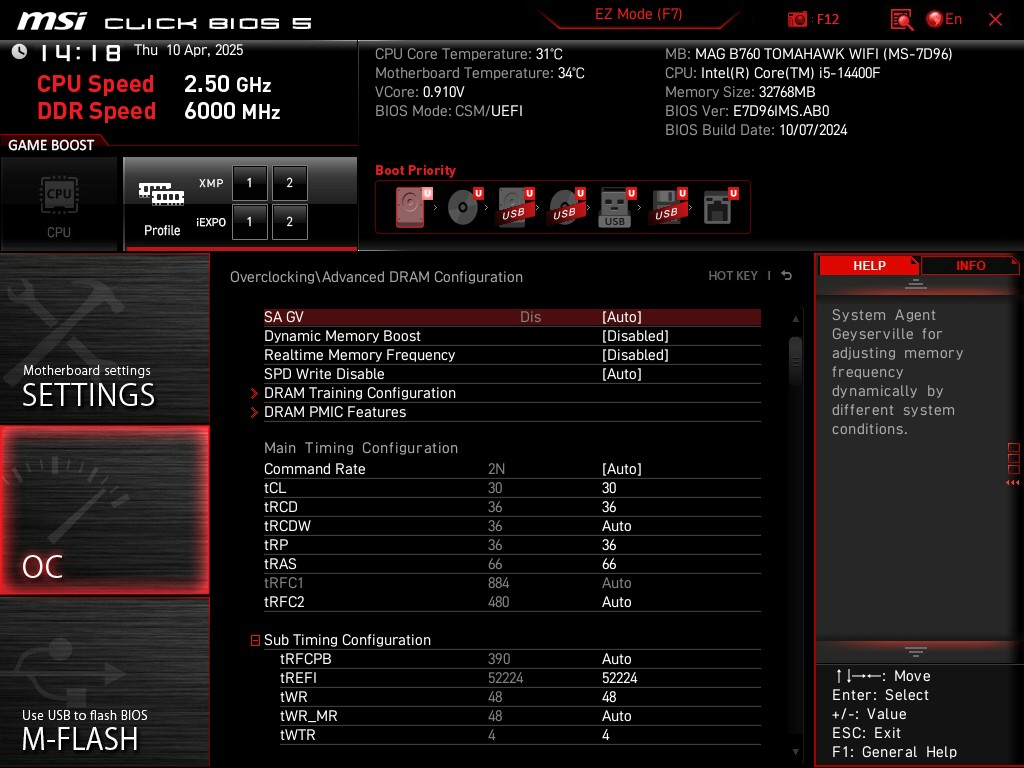The image size is (1024, 768).
Task: Click the help panel upper scroll handle
Action: click(915, 285)
